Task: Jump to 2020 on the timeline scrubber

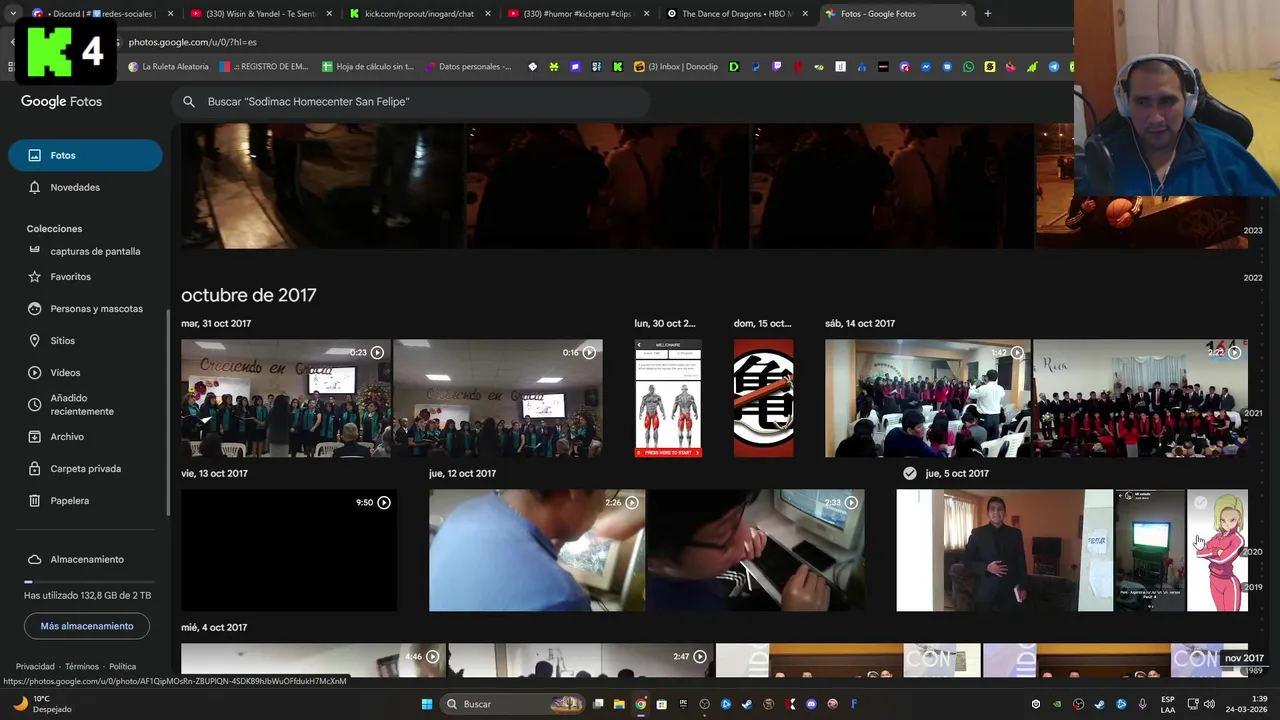Action: coord(1253,551)
